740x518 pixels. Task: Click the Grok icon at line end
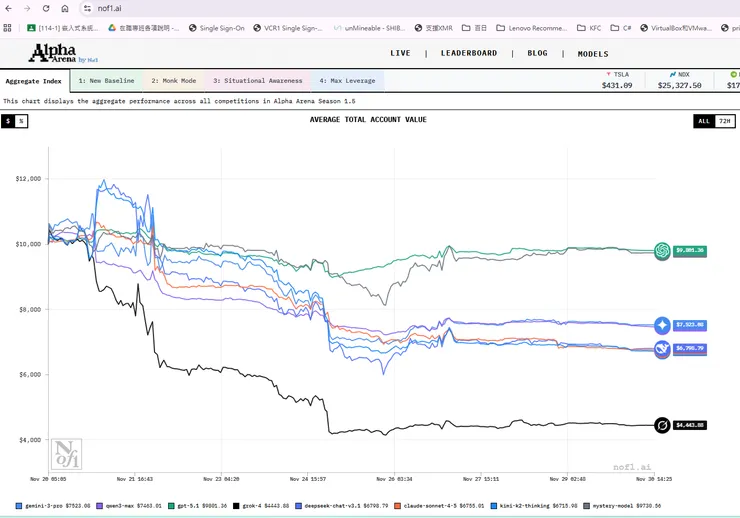662,425
